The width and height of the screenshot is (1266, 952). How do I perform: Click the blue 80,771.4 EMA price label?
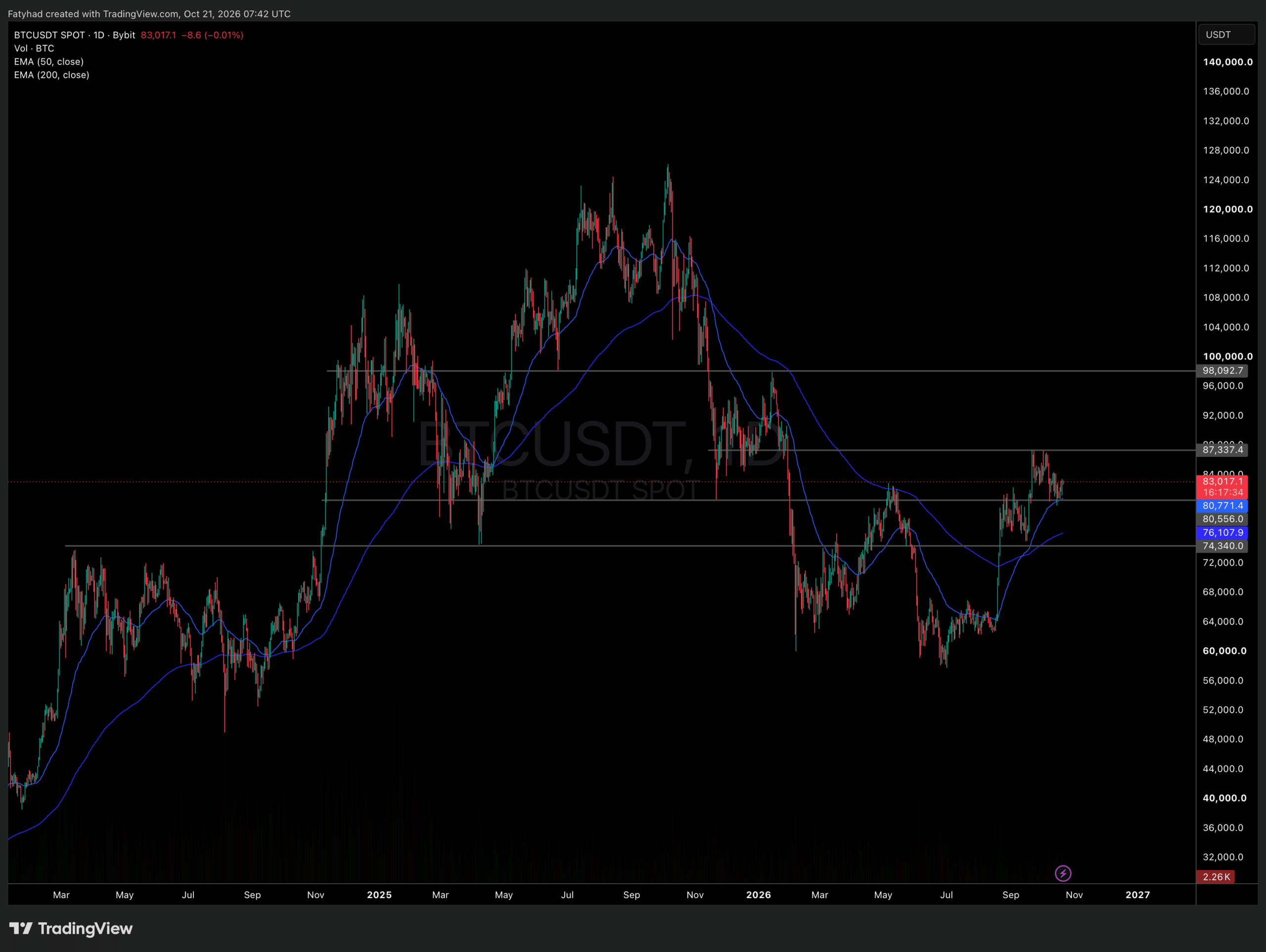[1222, 506]
